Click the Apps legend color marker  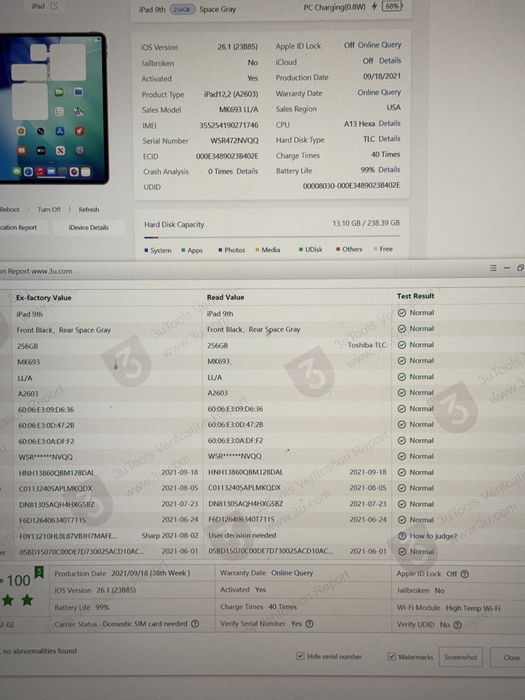pos(183,250)
